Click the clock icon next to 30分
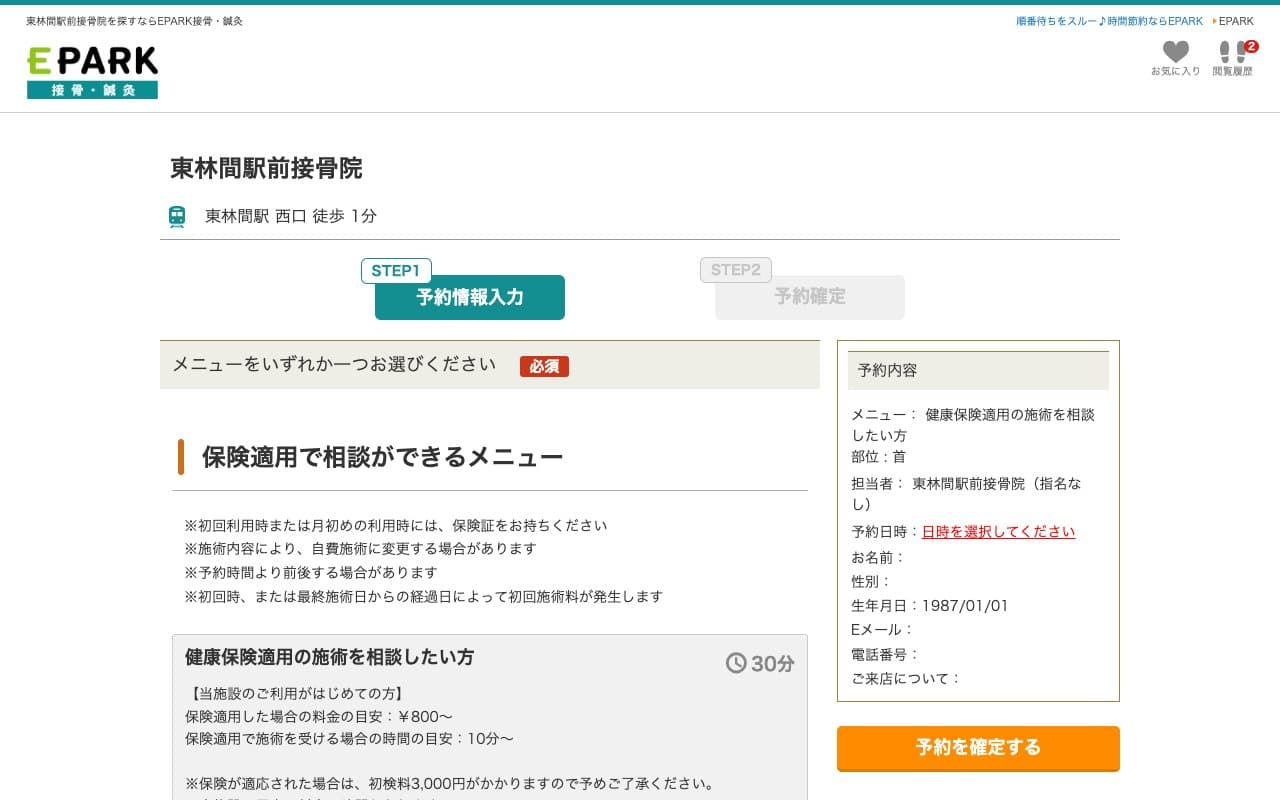The height and width of the screenshot is (800, 1280). pos(736,663)
